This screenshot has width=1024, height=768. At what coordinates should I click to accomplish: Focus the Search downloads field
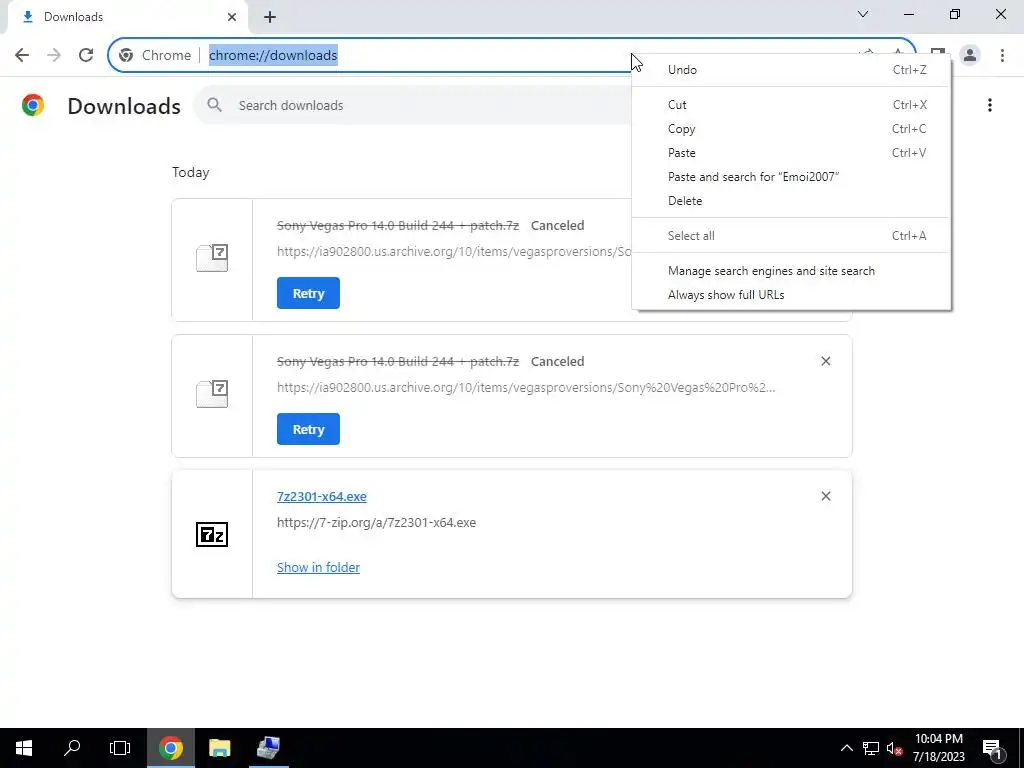pos(418,105)
